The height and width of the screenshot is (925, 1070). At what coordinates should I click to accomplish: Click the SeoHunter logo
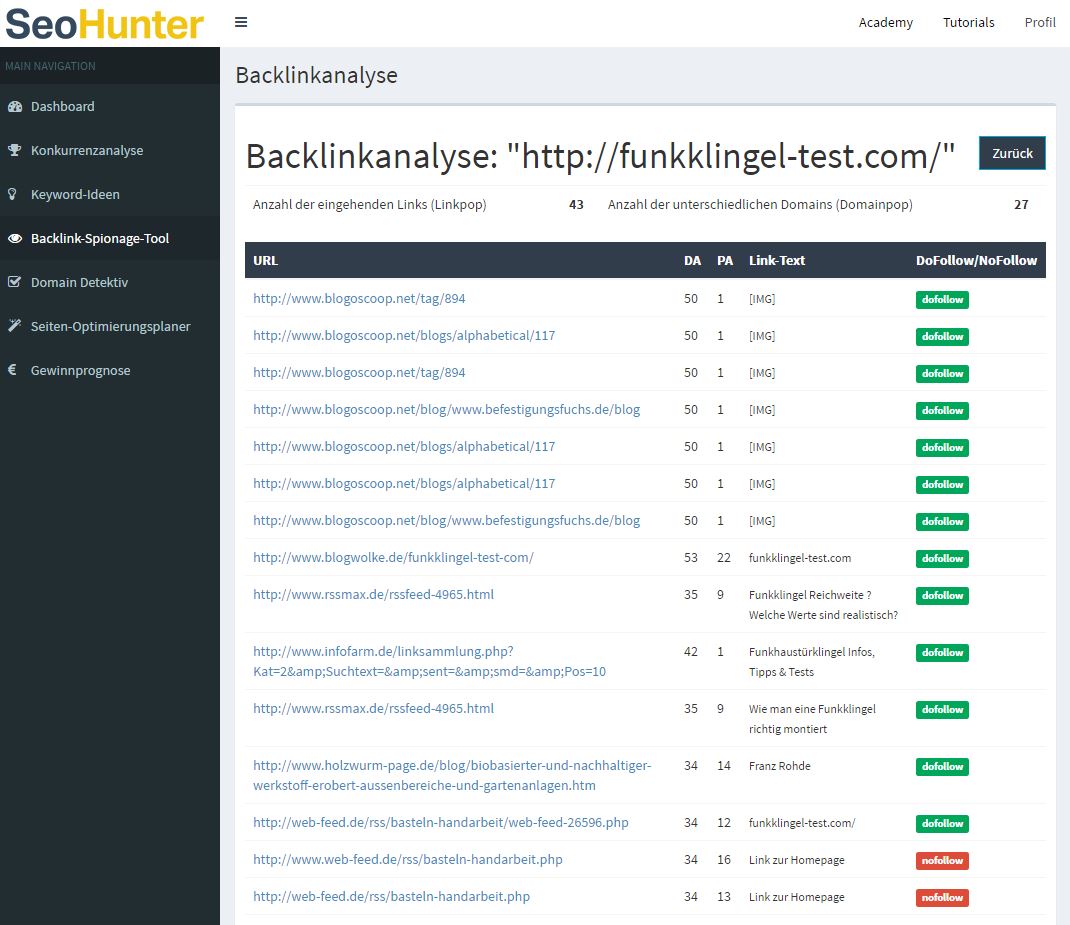(x=104, y=24)
